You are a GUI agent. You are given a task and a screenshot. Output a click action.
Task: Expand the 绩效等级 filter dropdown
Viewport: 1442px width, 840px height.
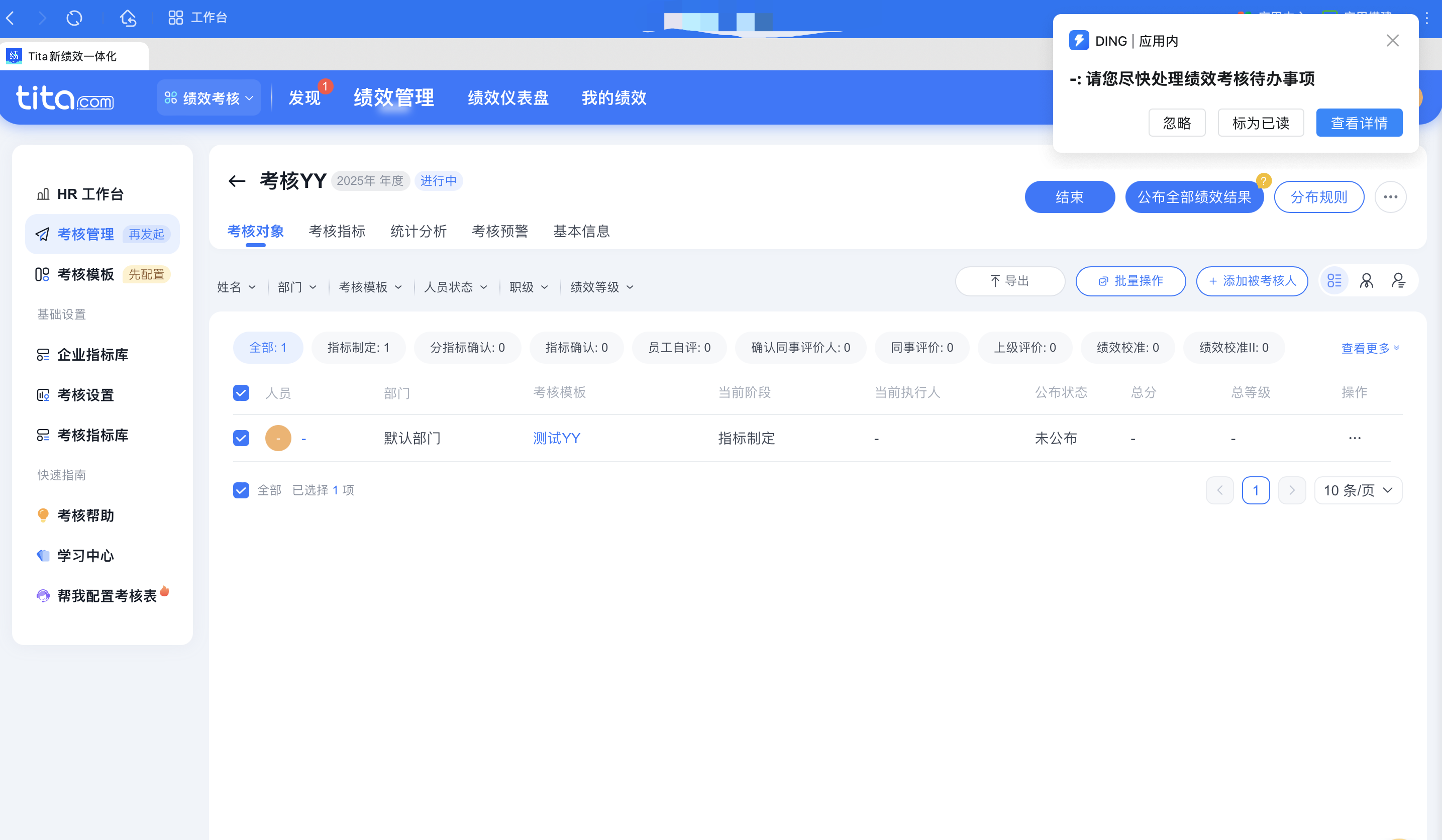[601, 287]
